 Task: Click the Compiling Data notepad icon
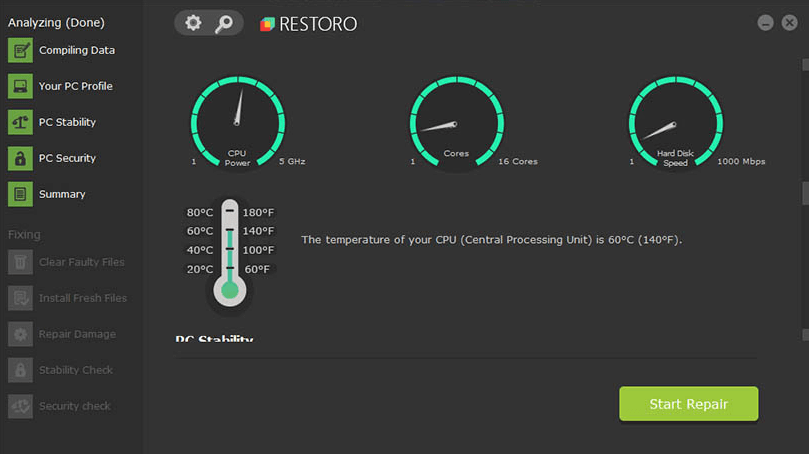[x=20, y=50]
